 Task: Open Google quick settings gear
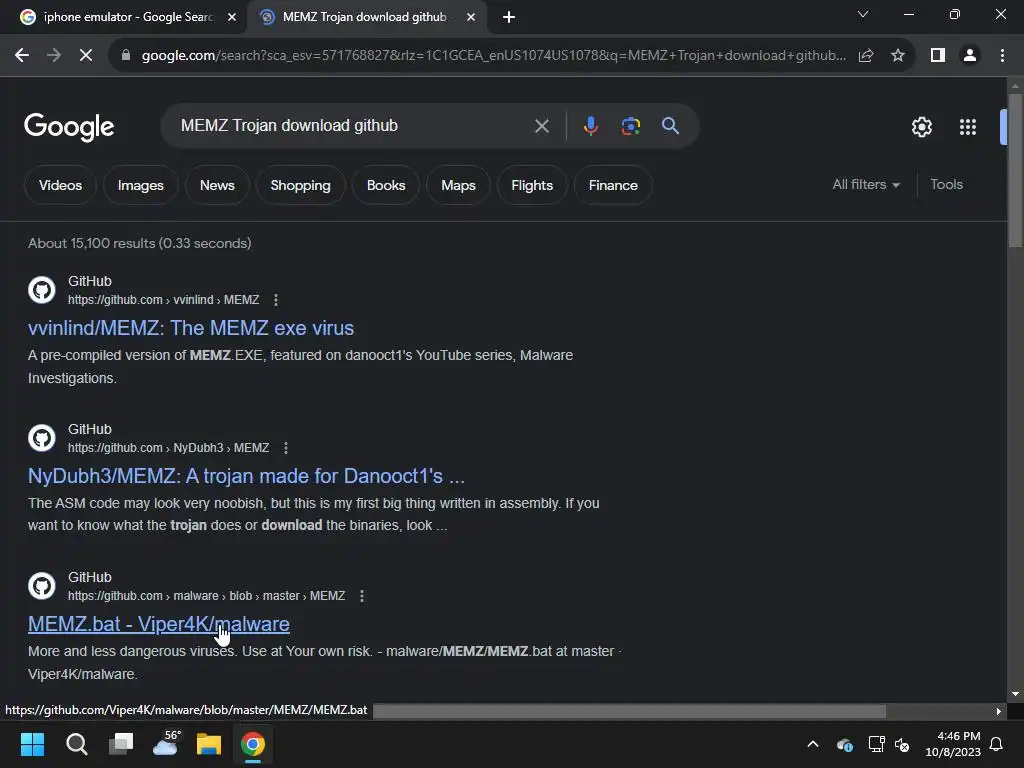pos(921,127)
